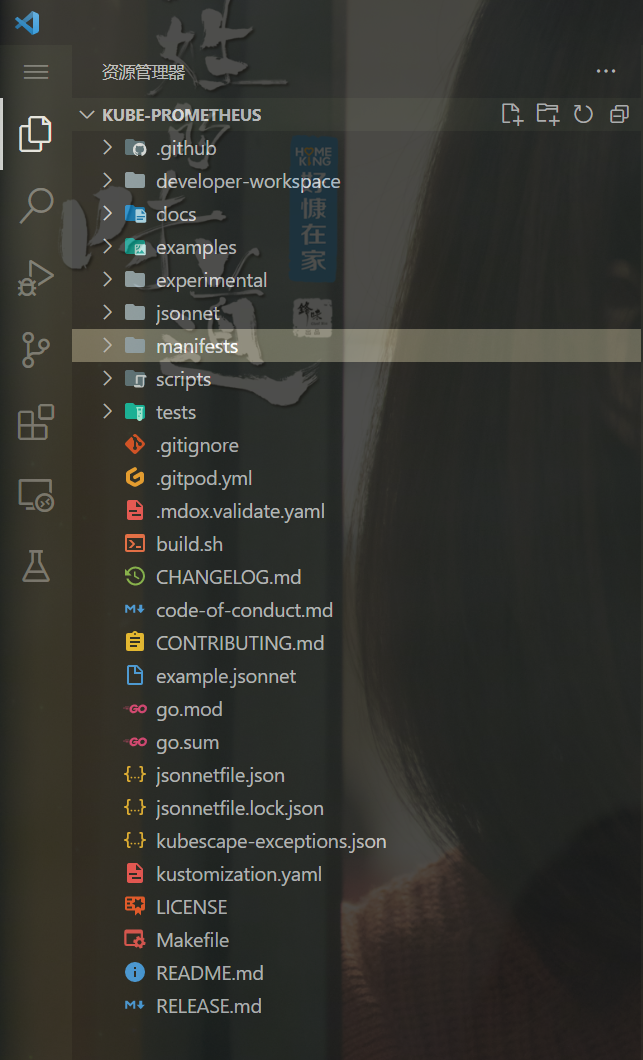Open the Run and Debug view

[x=35, y=278]
